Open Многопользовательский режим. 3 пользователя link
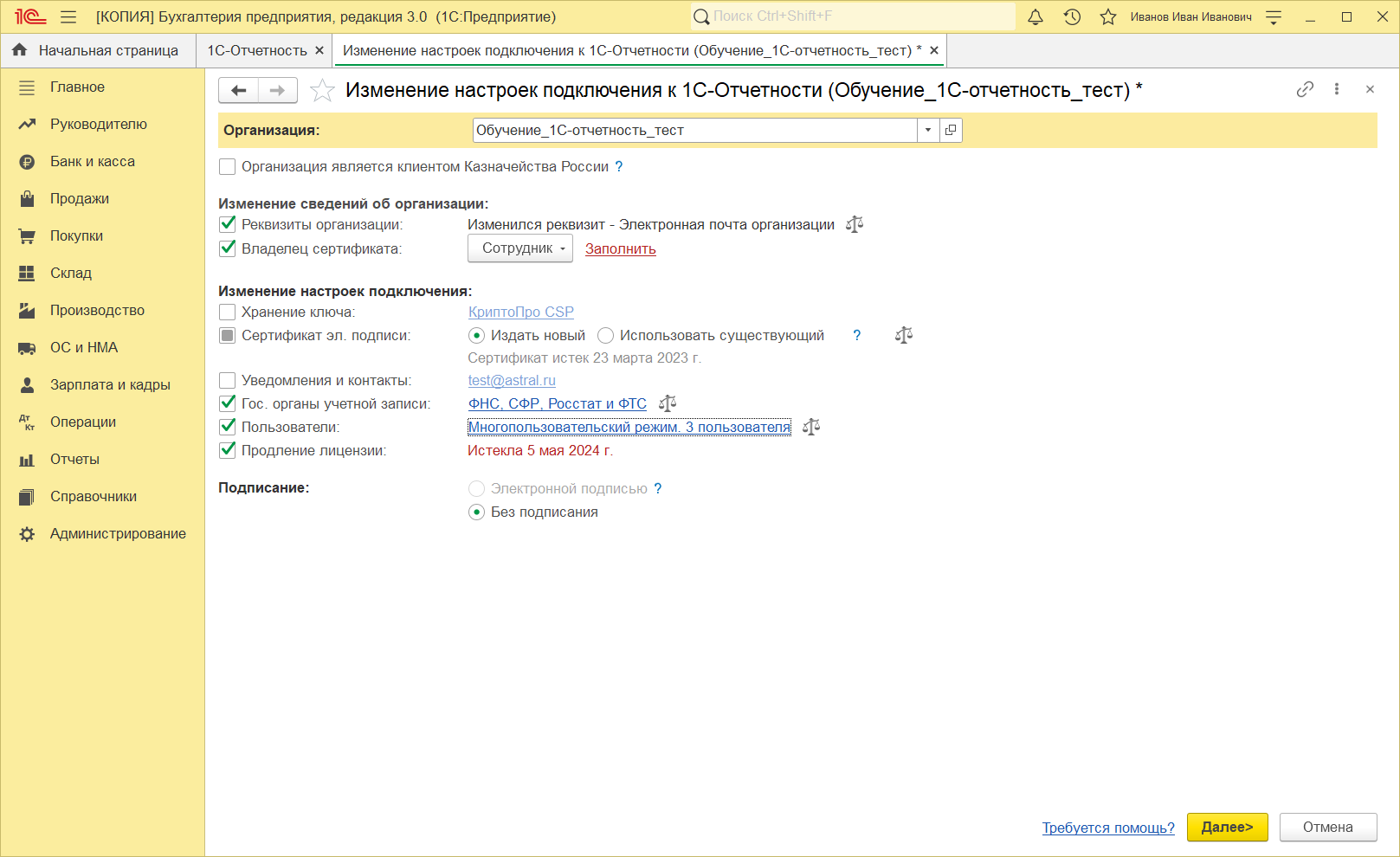This screenshot has width=1400, height=857. tap(629, 427)
